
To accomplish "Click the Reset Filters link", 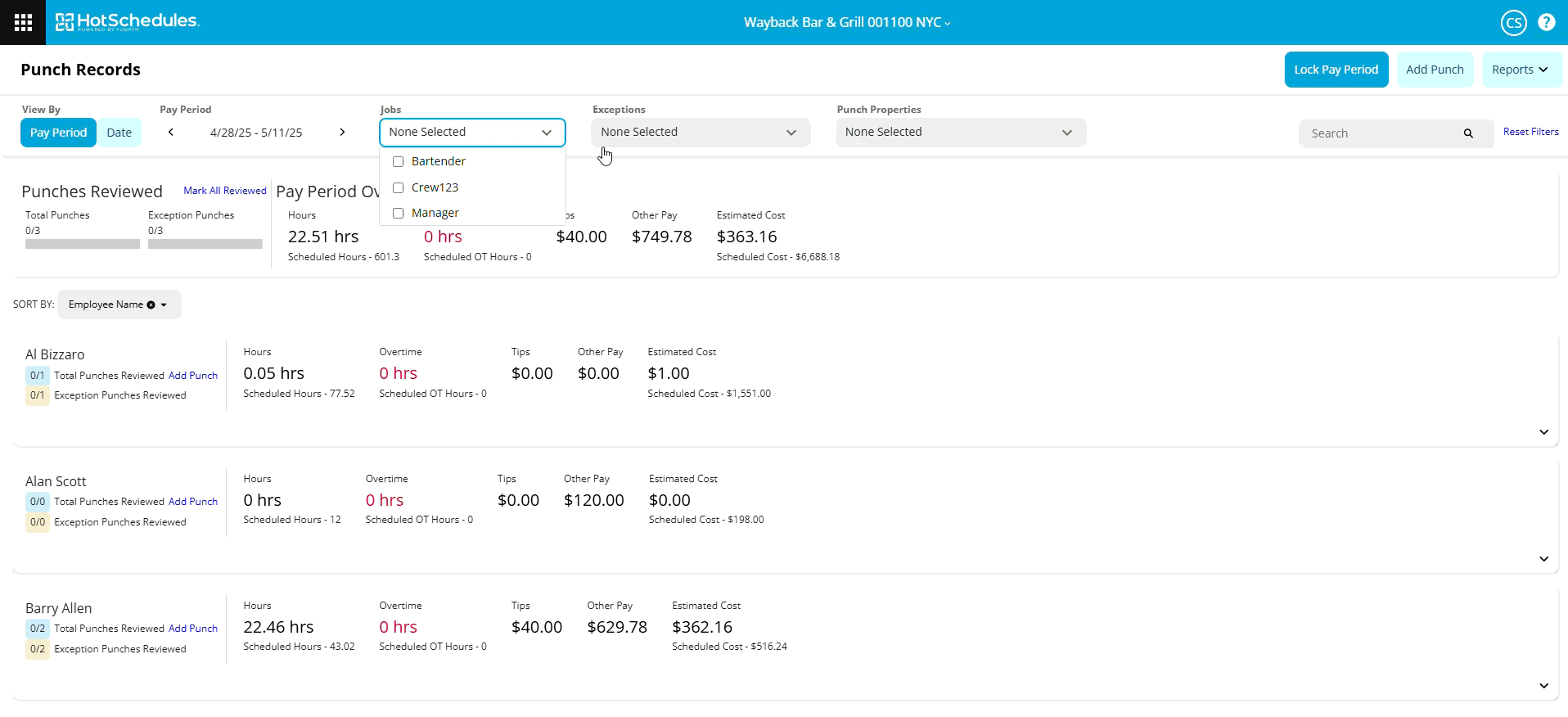I will point(1530,132).
